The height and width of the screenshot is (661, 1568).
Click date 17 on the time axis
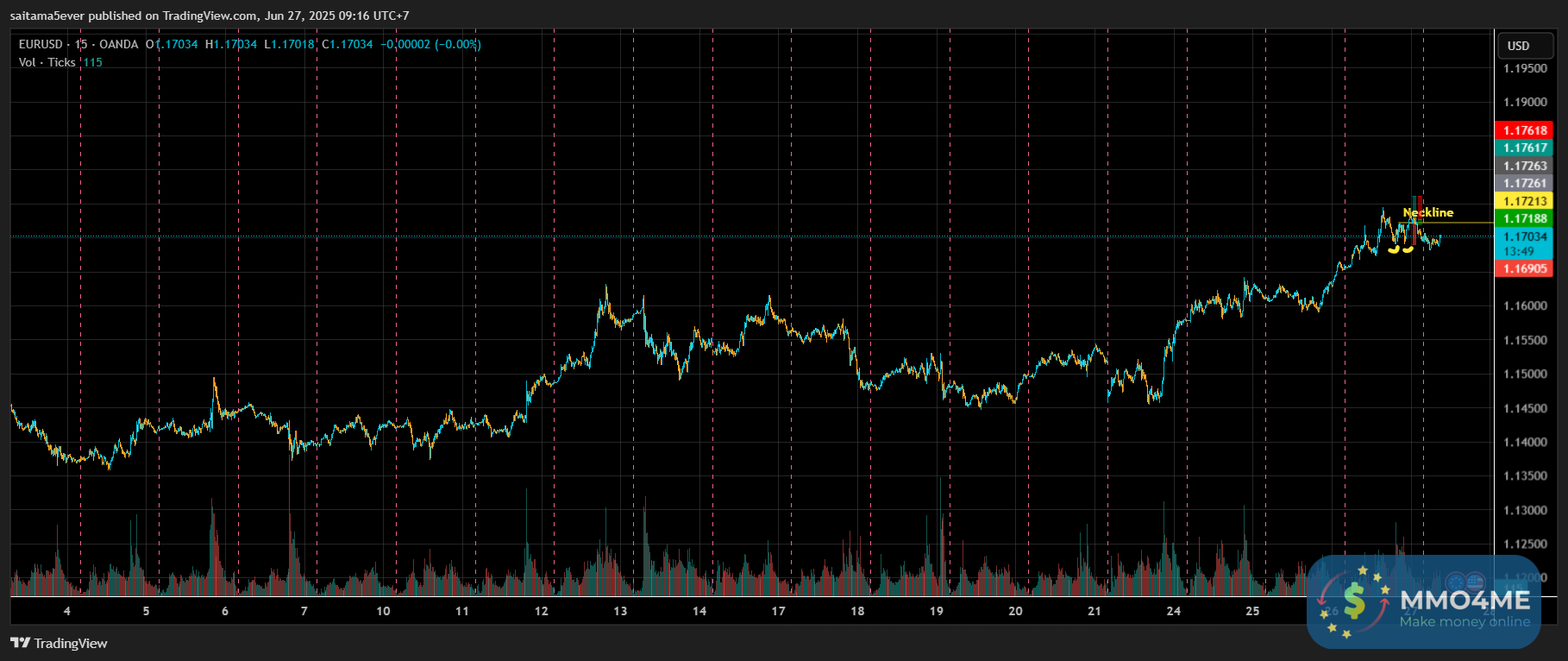tap(778, 611)
